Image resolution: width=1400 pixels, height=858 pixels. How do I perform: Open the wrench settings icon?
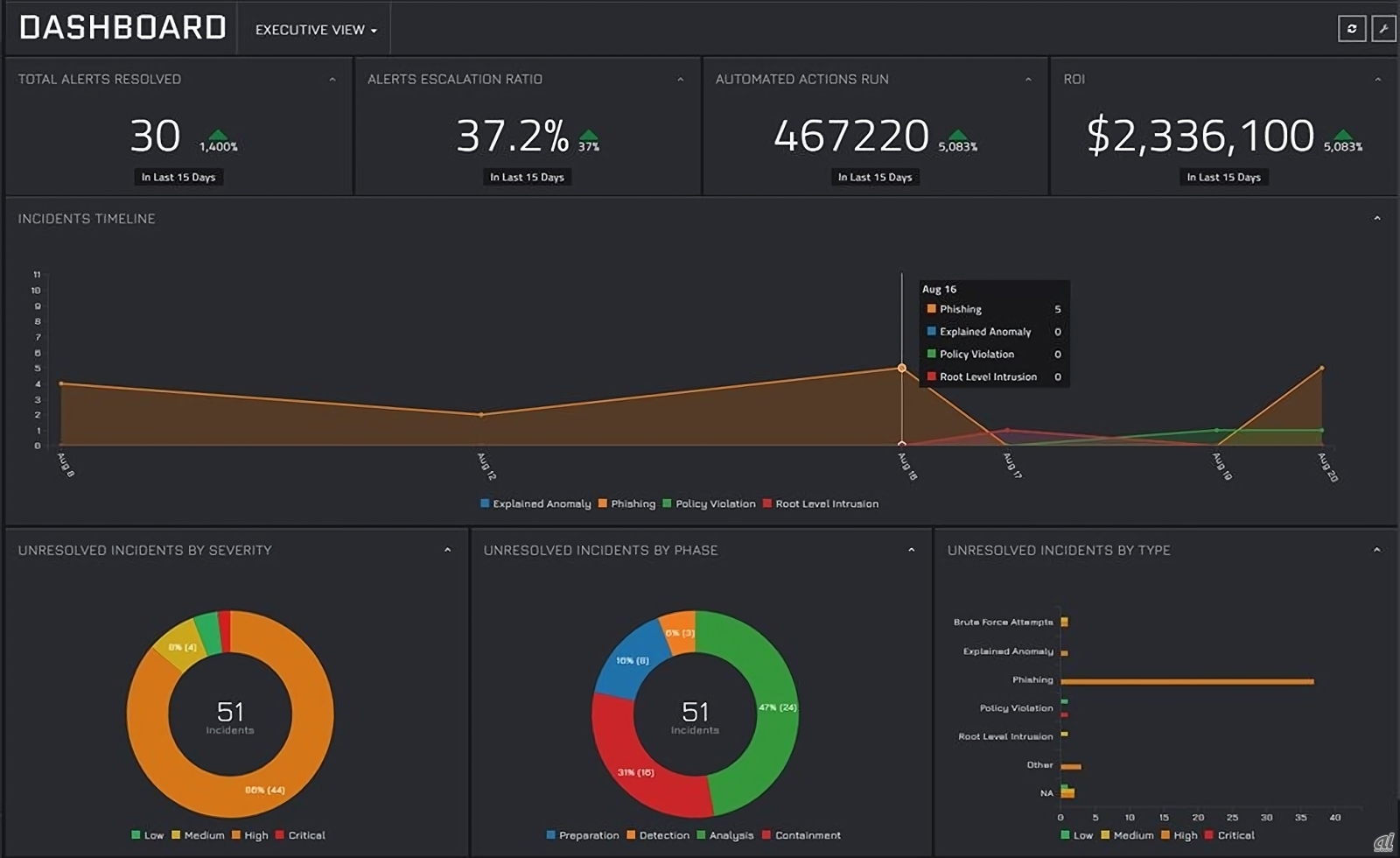pyautogui.click(x=1383, y=29)
